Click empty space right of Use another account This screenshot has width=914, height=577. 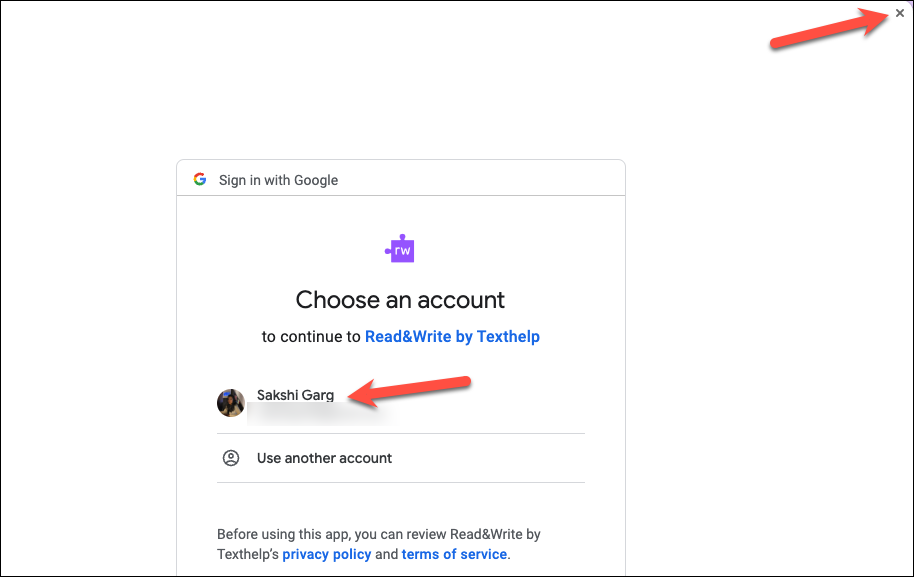490,458
